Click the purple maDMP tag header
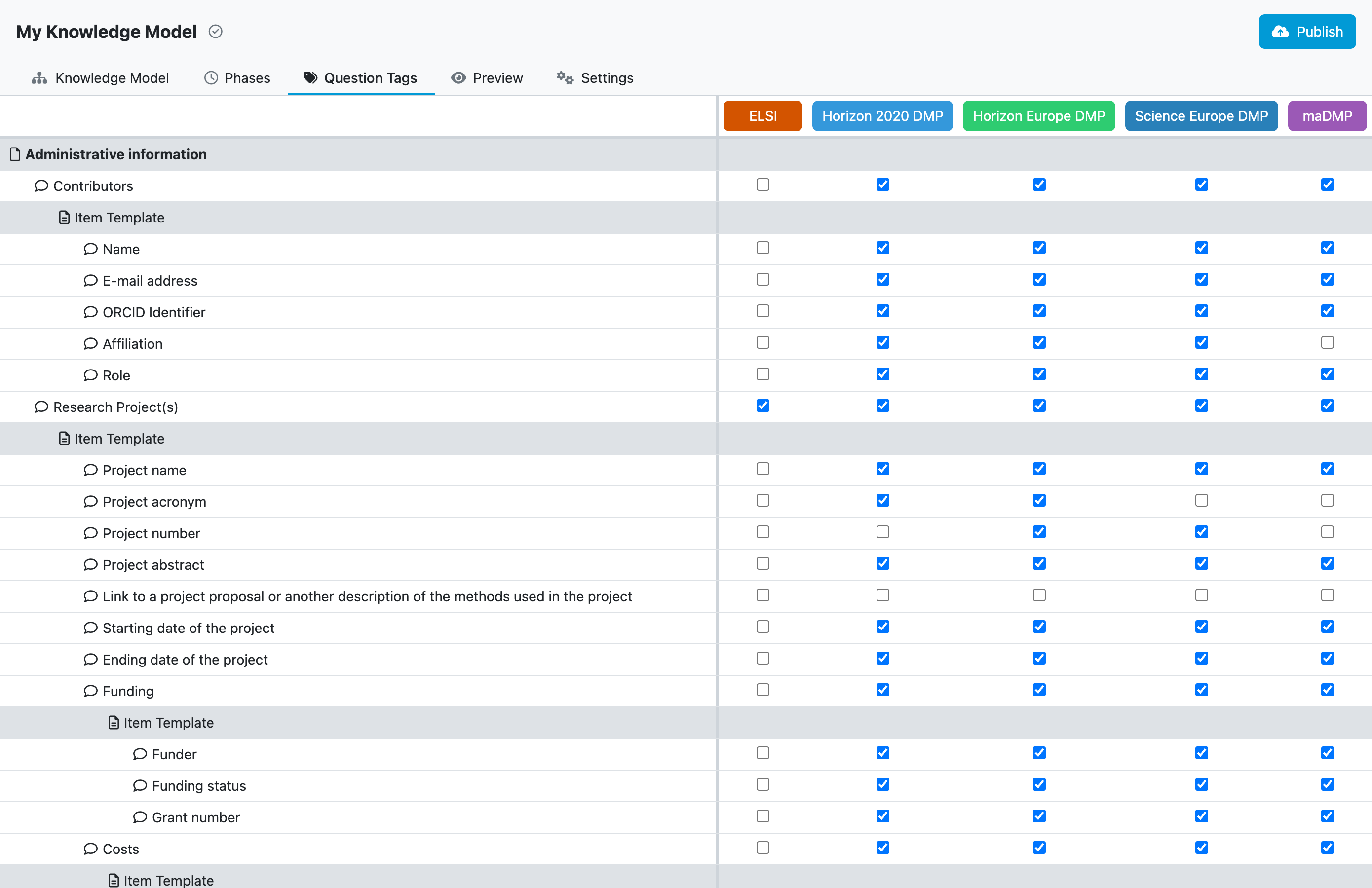Image resolution: width=1372 pixels, height=888 pixels. click(1327, 116)
